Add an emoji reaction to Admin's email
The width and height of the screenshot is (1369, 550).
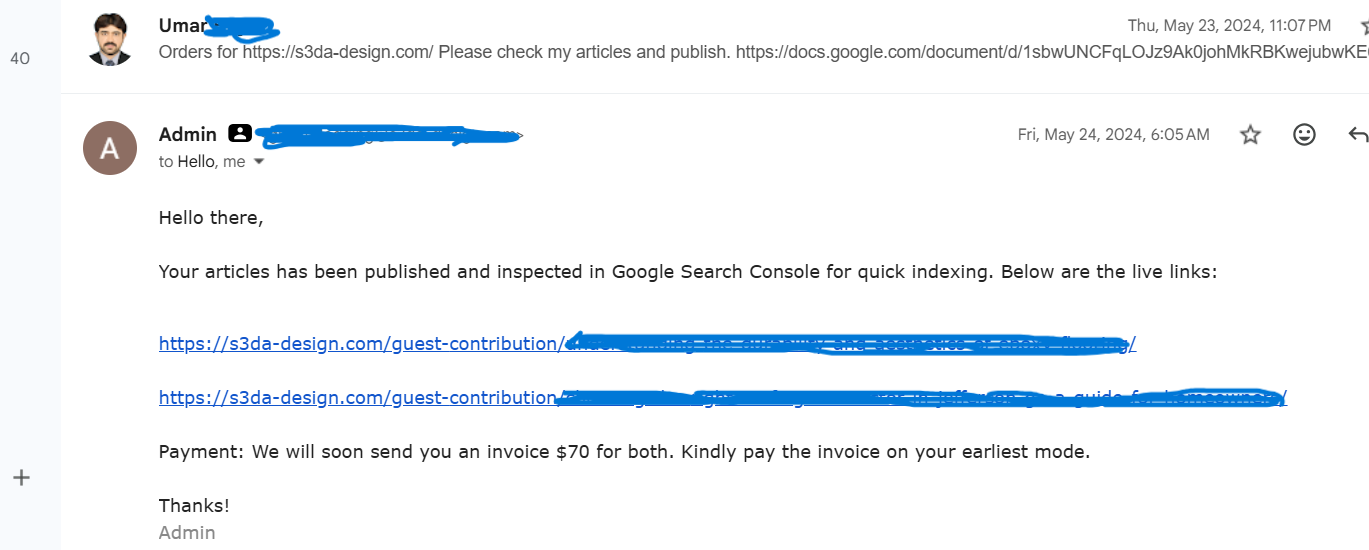(x=1304, y=134)
